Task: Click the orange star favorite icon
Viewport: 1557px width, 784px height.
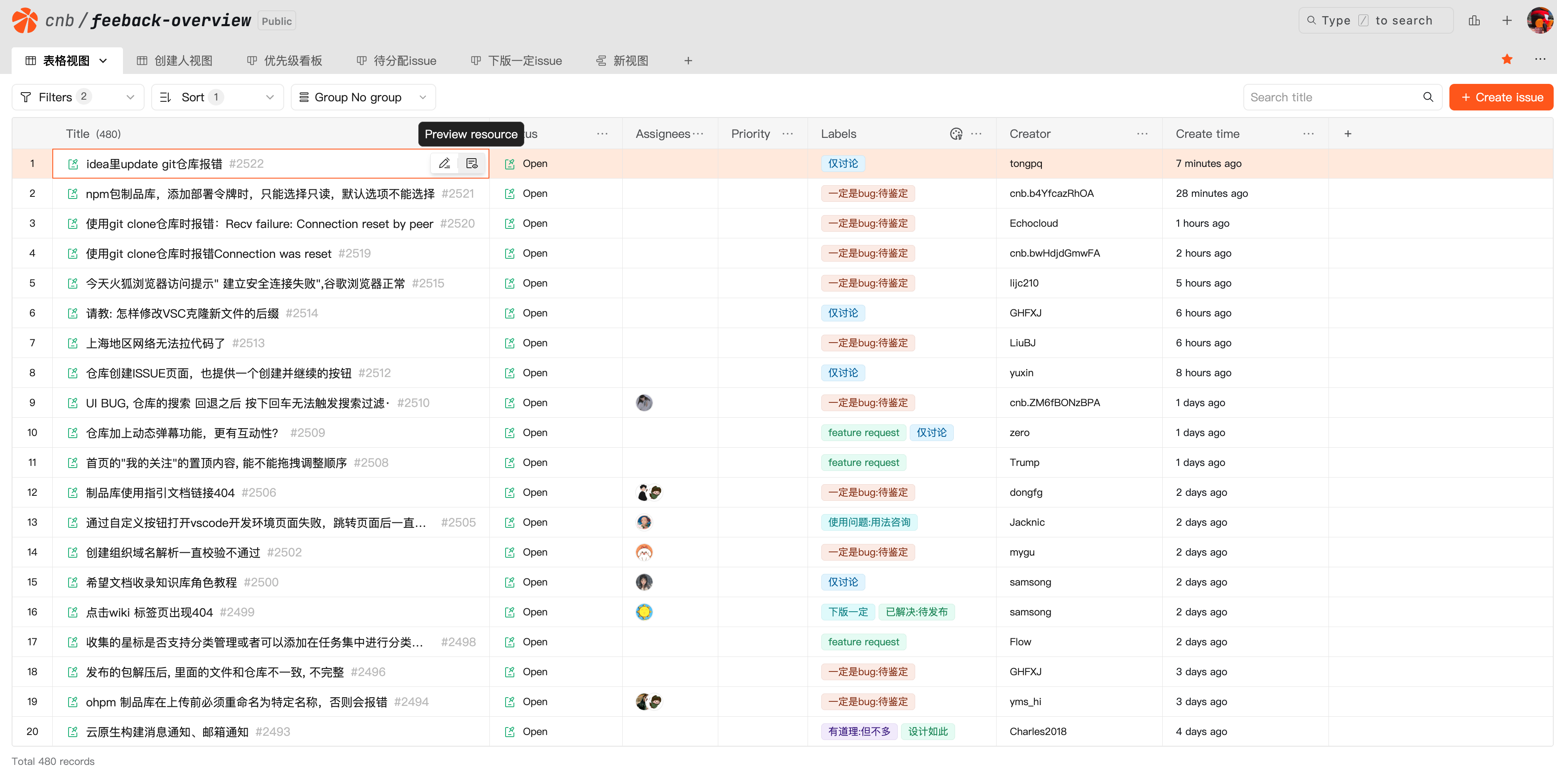Action: point(1506,59)
